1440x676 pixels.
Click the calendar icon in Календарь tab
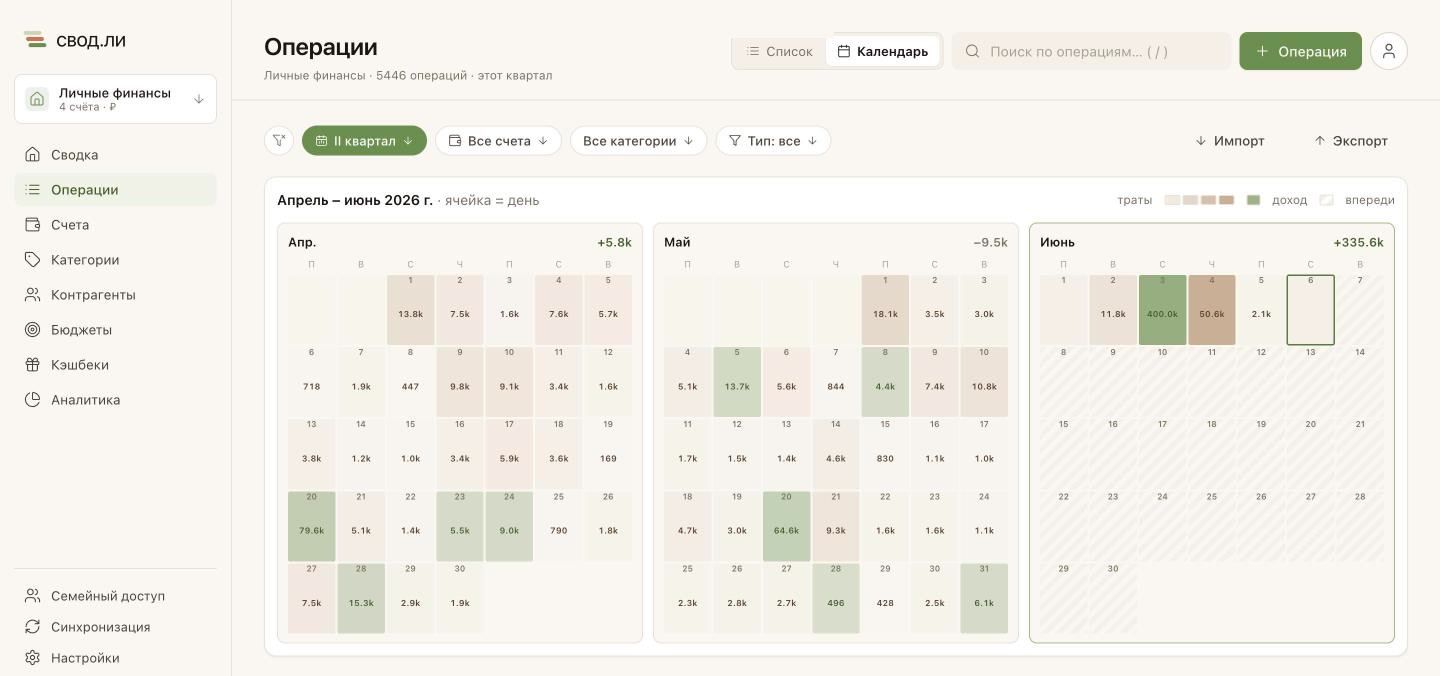(844, 51)
